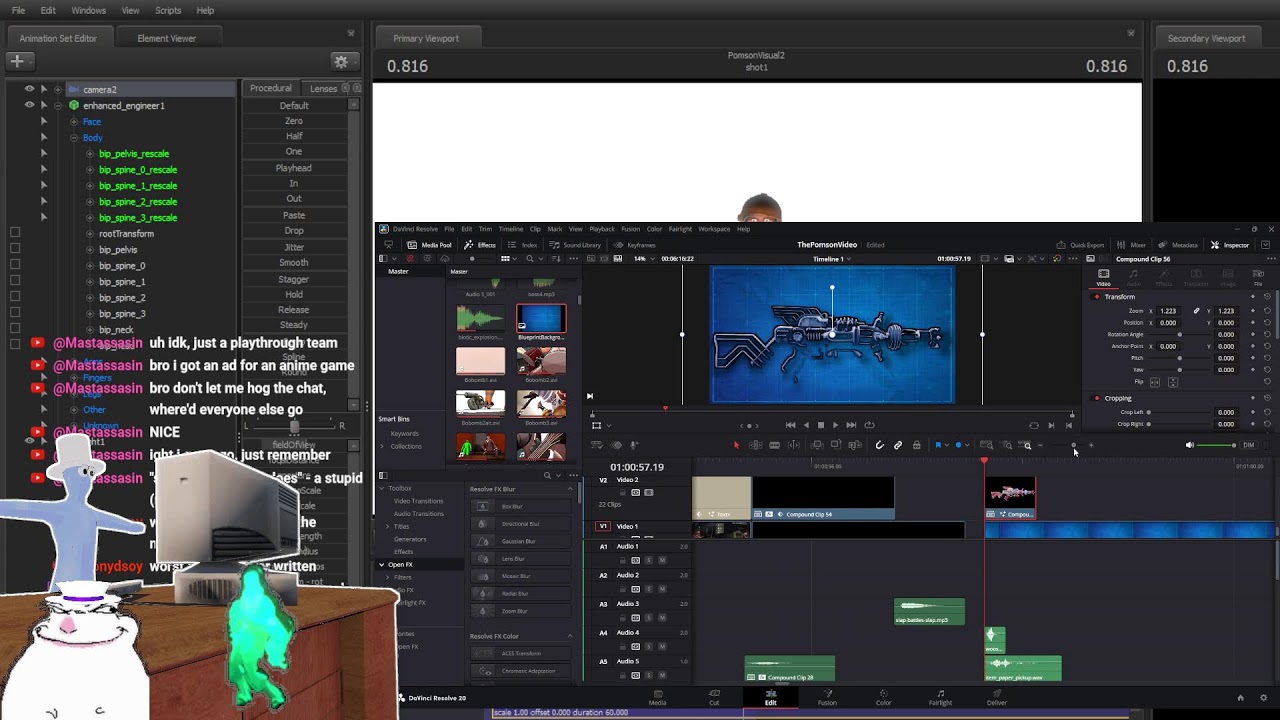
Task: Toggle Effects panel in DaVinci Resolve
Action: click(x=481, y=245)
